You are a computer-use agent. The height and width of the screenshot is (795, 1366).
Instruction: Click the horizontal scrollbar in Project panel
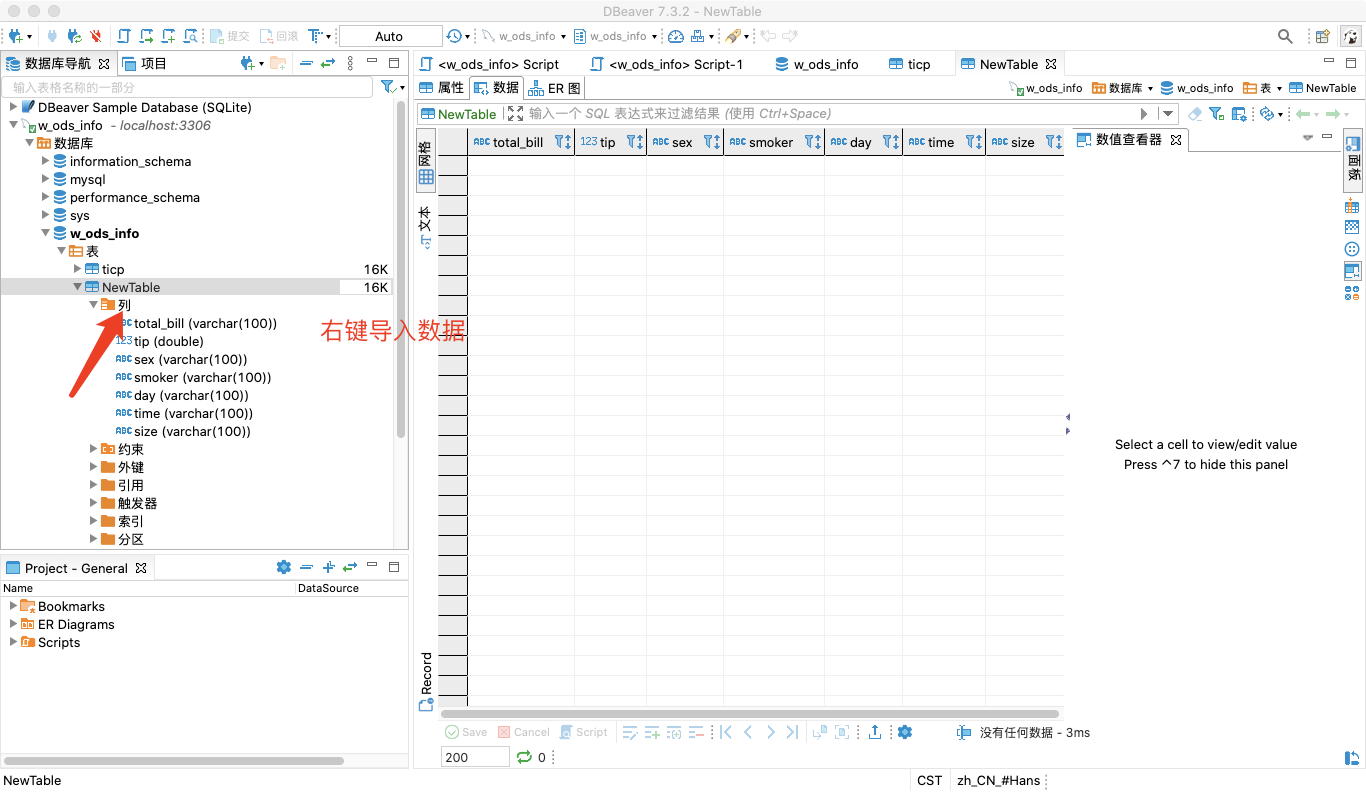coord(174,761)
